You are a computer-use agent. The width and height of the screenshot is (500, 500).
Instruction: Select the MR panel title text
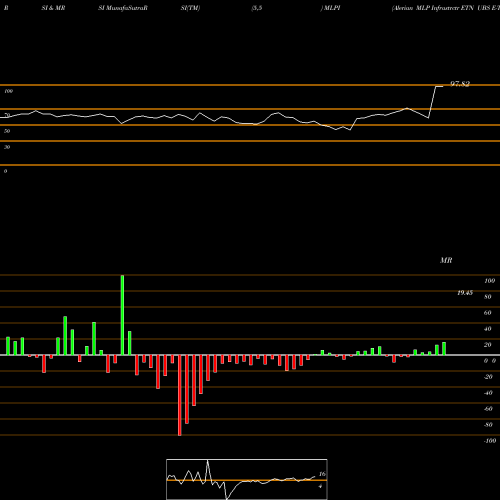446,260
